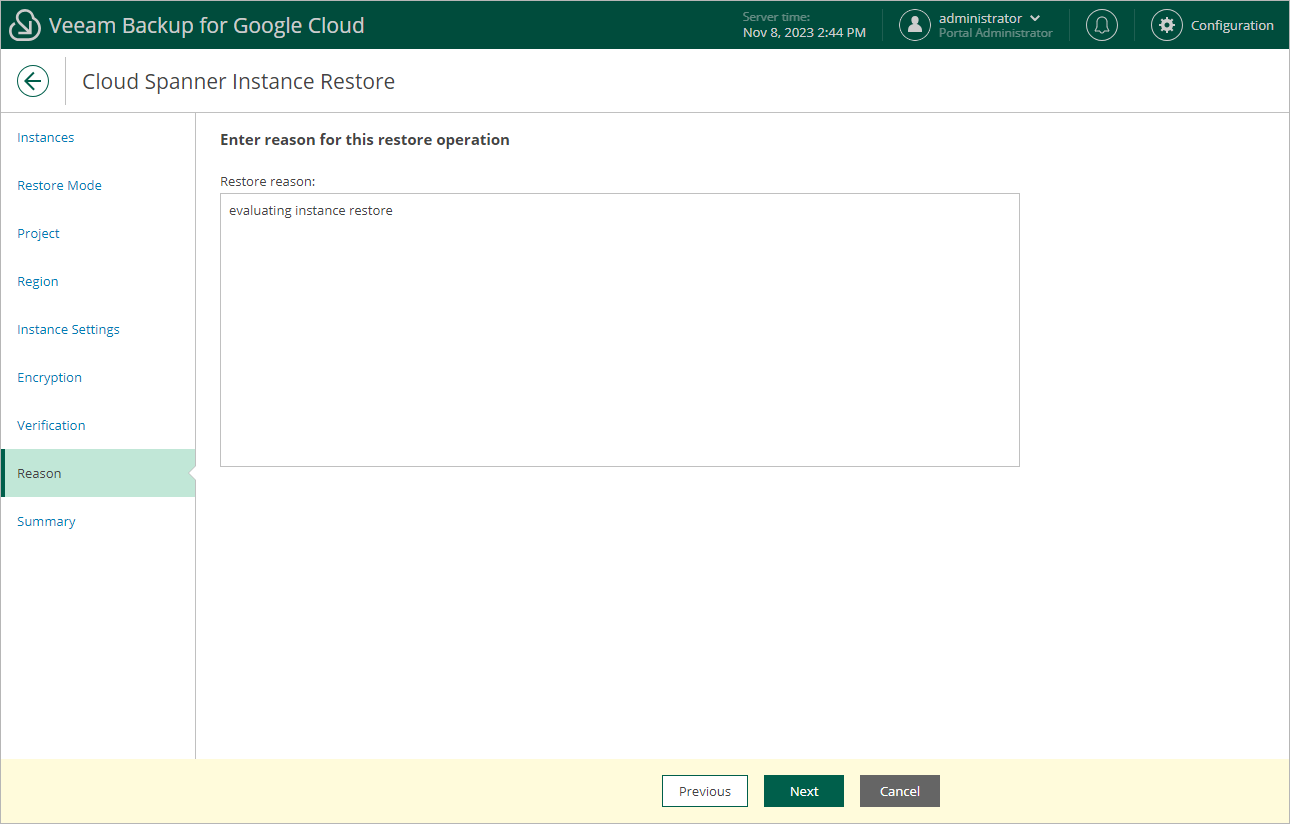Click the Next button
The height and width of the screenshot is (824, 1290).
click(804, 791)
